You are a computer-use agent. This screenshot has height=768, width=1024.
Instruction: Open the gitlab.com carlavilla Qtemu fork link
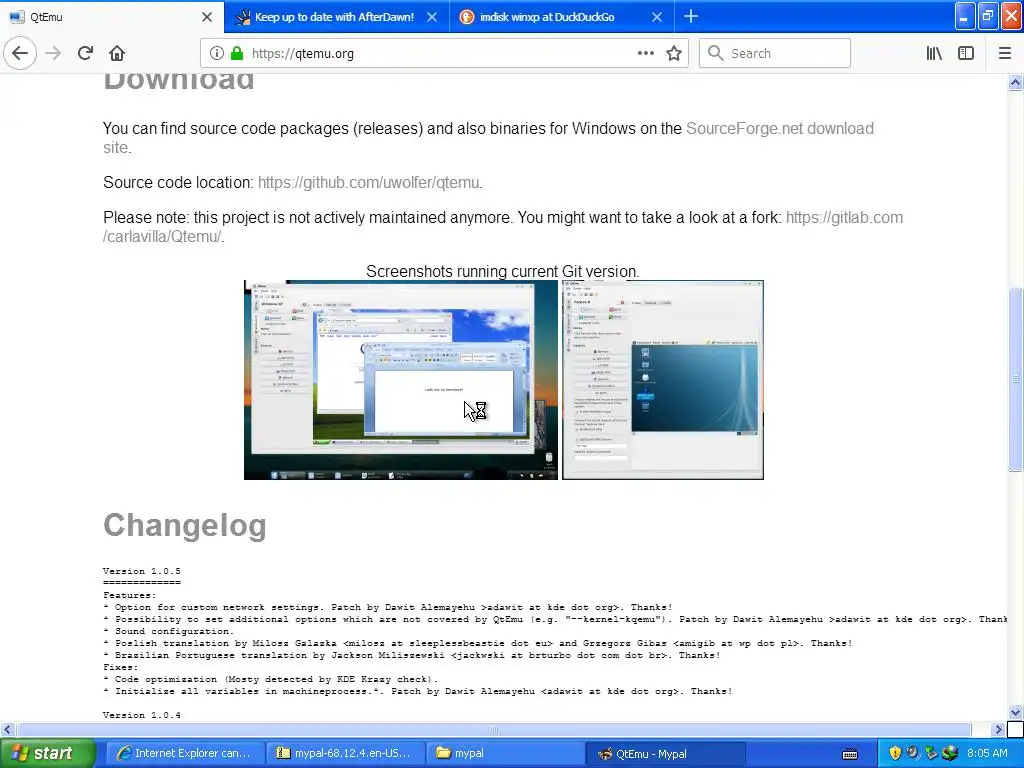844,217
